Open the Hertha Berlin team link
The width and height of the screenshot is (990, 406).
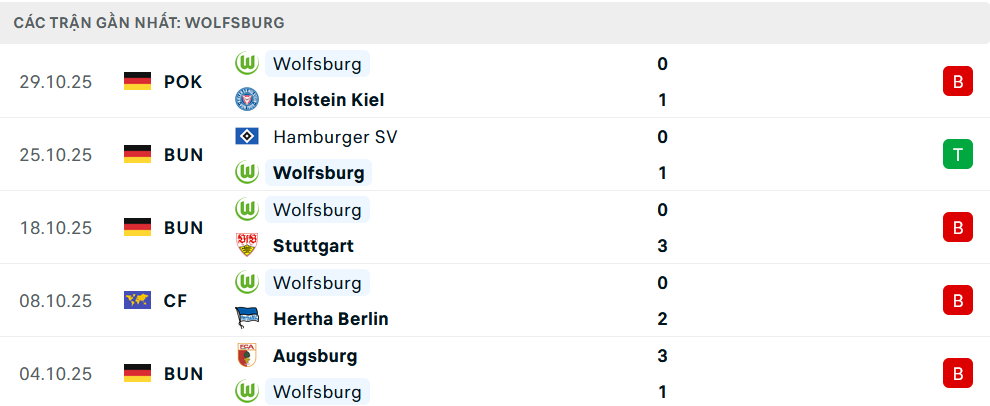[x=330, y=319]
